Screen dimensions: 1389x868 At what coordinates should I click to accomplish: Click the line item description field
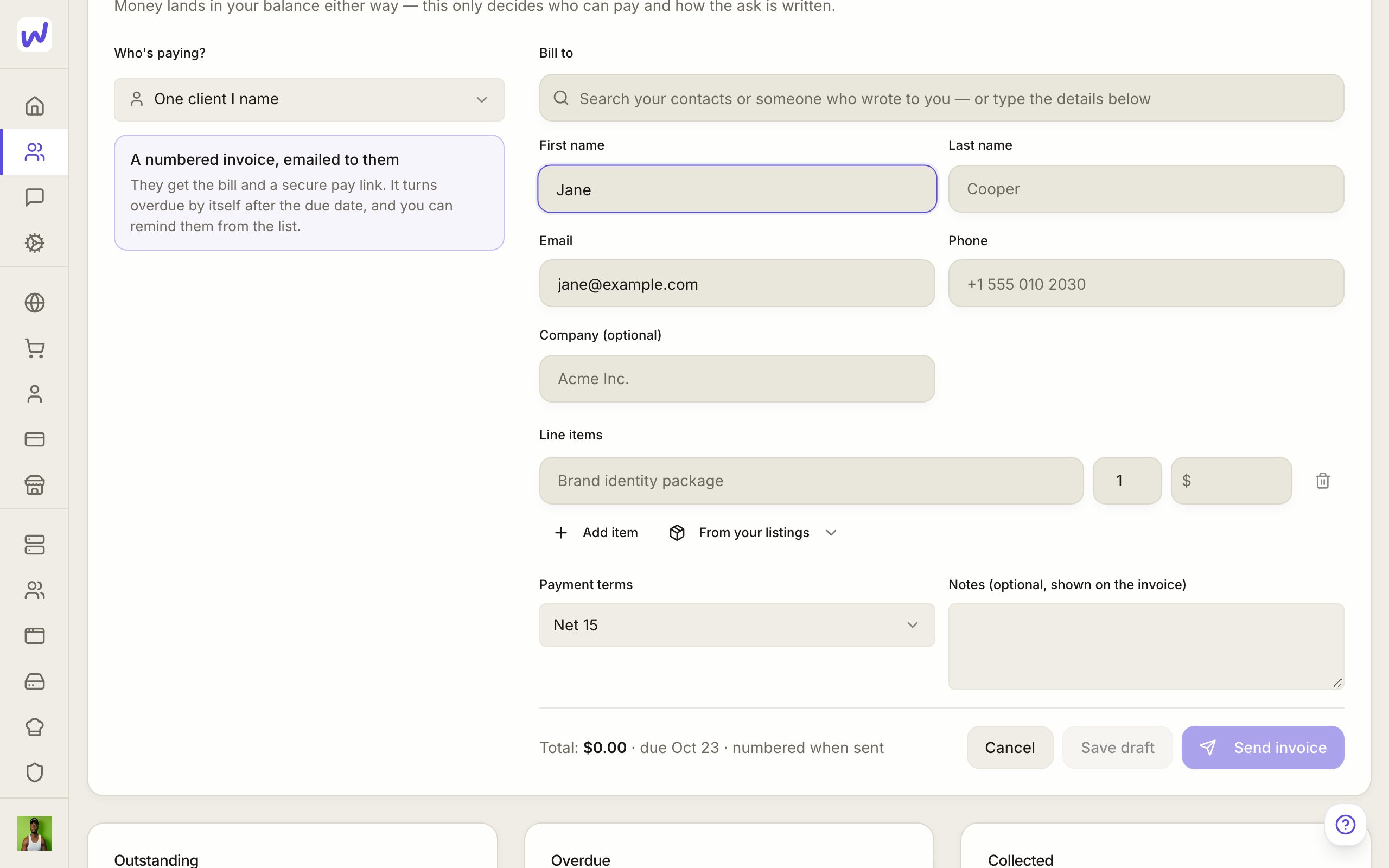click(x=812, y=481)
